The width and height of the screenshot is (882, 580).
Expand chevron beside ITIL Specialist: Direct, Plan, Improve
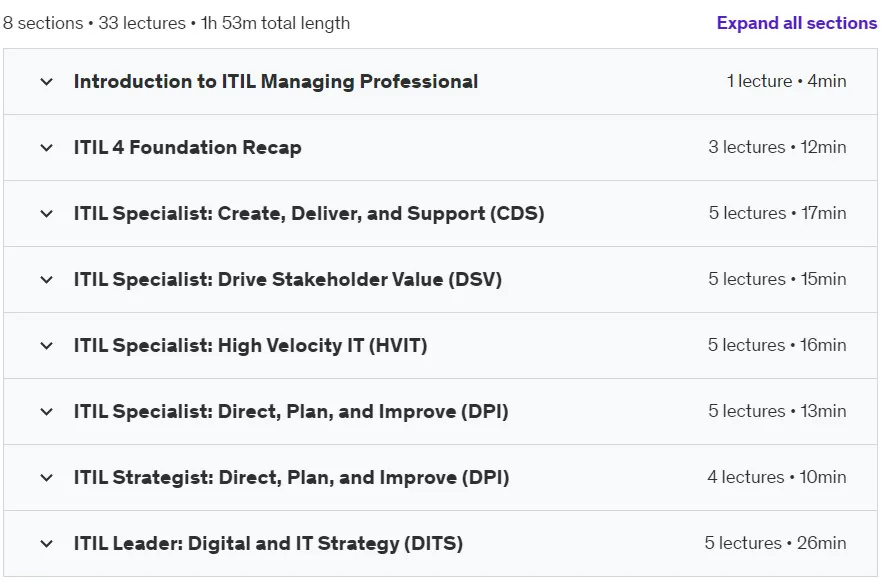[47, 412]
